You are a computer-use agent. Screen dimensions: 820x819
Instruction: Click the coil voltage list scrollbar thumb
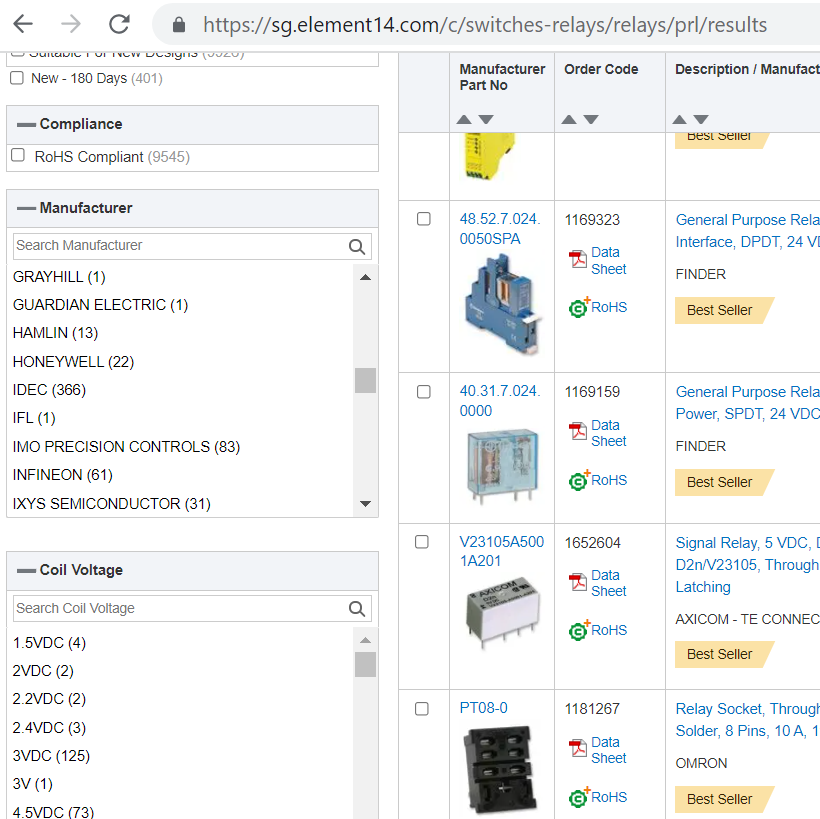365,664
